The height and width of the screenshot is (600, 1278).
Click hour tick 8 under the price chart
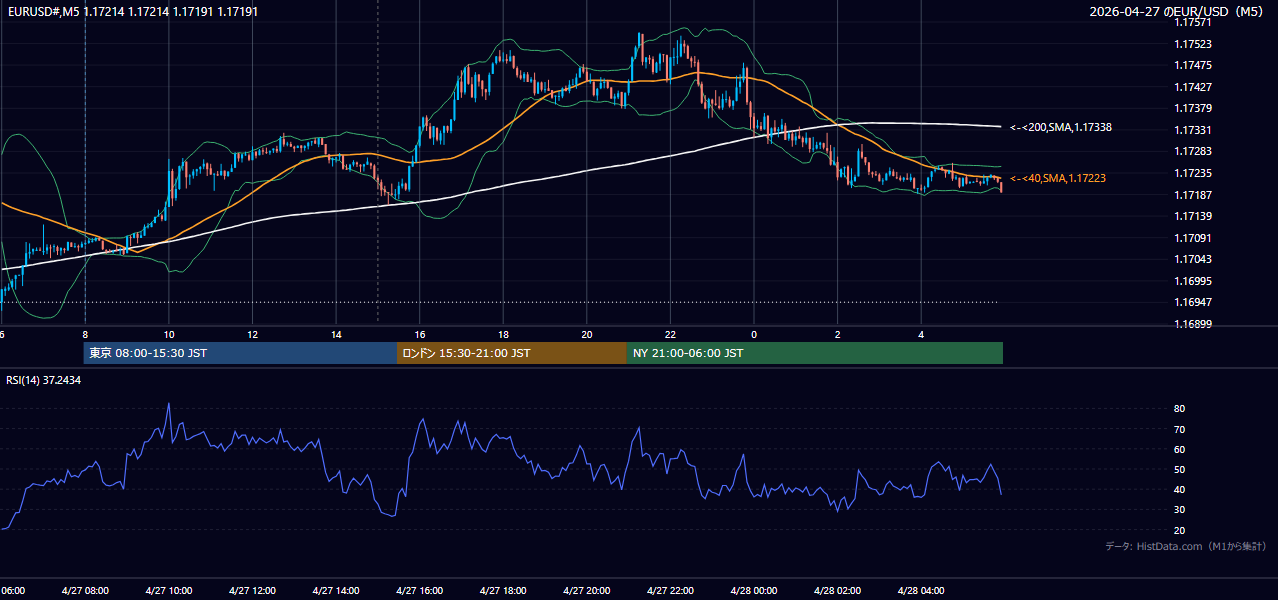click(x=85, y=334)
